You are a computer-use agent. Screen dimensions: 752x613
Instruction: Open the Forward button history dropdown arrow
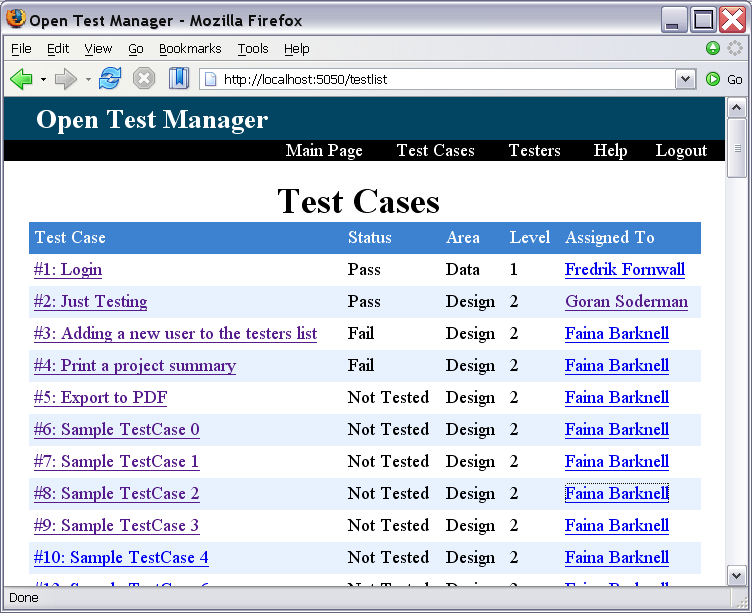click(x=87, y=79)
